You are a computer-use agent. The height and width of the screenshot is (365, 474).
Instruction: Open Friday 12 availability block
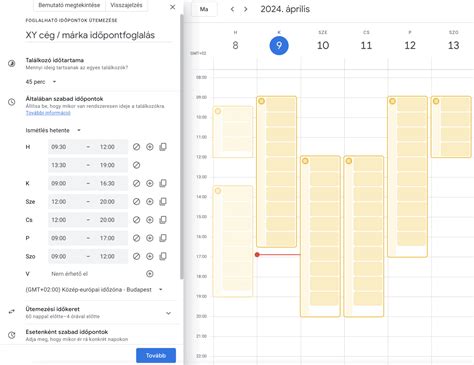coord(407,177)
